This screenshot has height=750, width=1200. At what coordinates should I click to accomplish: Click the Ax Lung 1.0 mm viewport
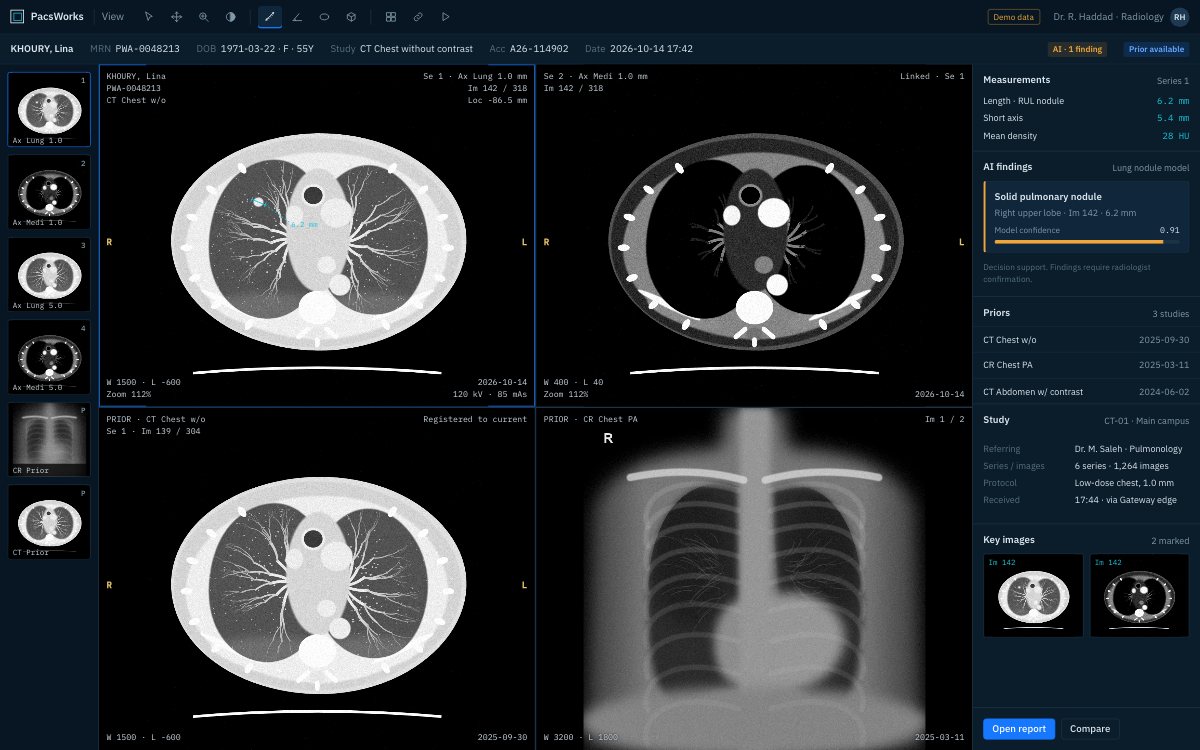pos(317,235)
